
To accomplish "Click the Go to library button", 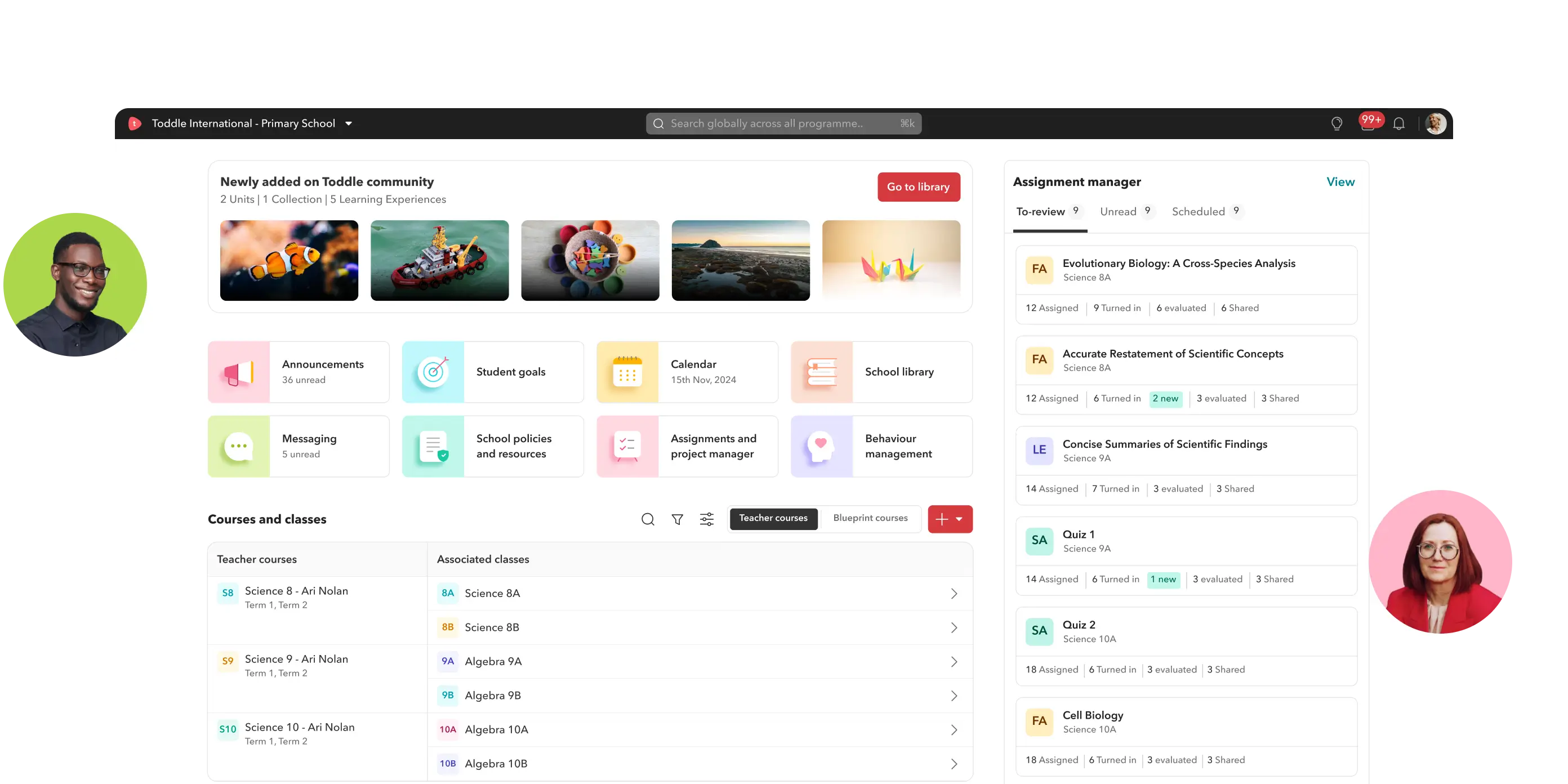I will click(918, 187).
